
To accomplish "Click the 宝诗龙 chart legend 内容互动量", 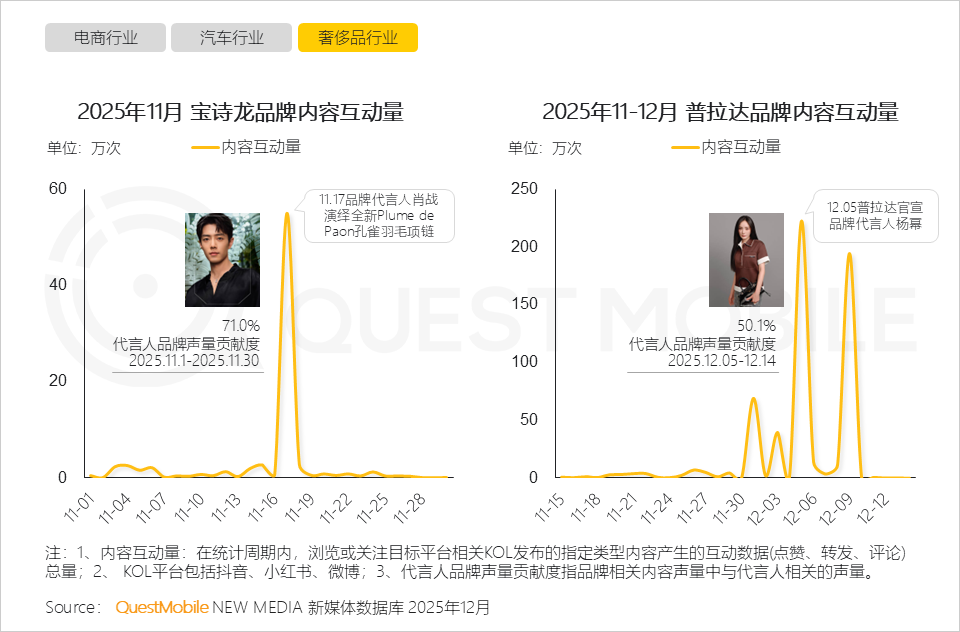I will (247, 147).
